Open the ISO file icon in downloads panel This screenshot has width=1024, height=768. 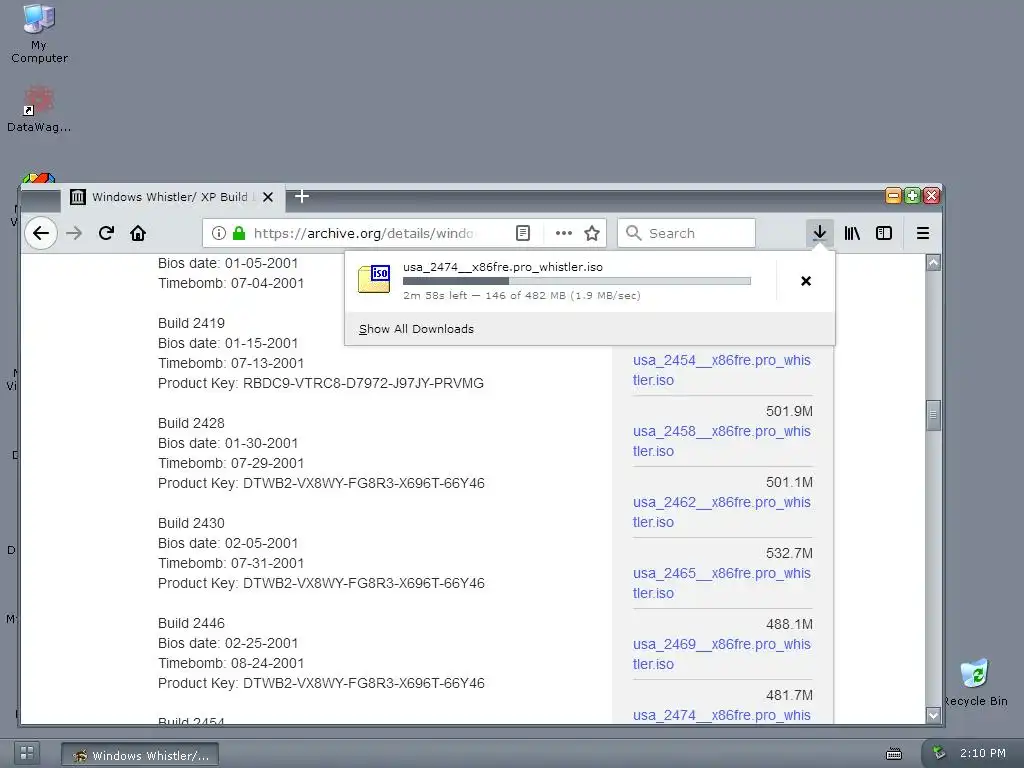tap(374, 279)
